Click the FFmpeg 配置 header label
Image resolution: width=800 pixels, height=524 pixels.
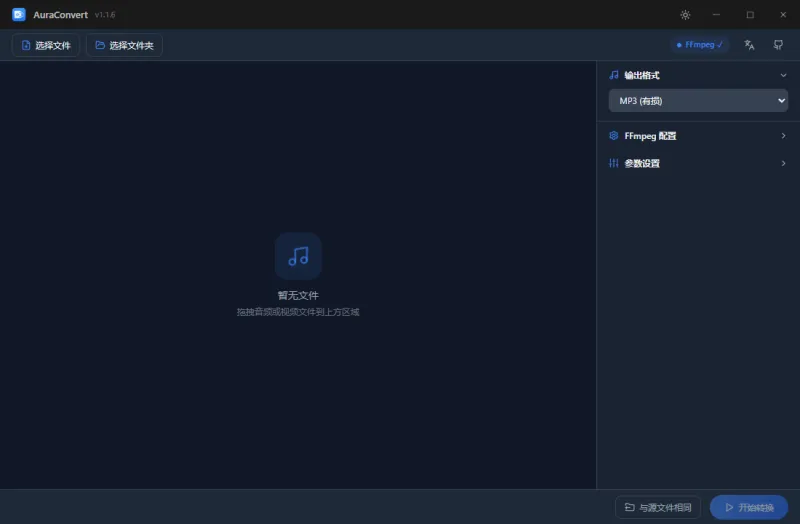651,136
